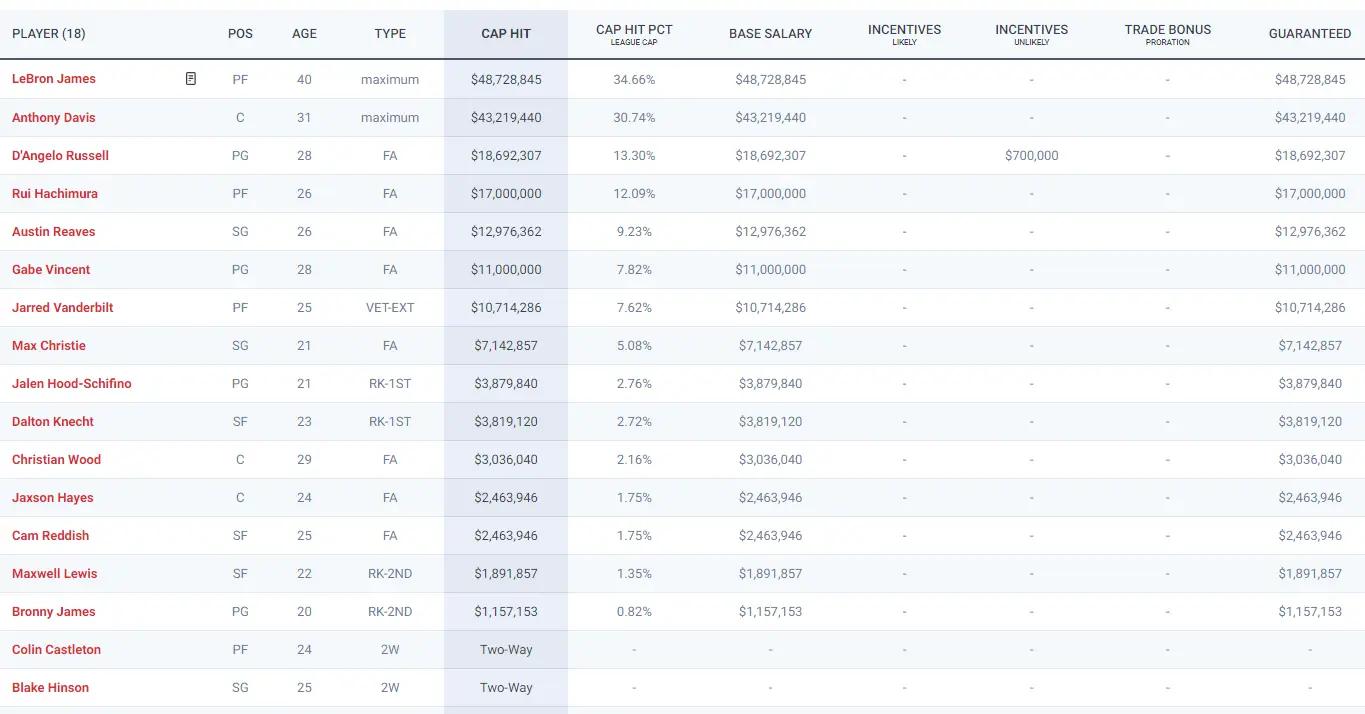
Task: Sort by CAP HIT PCT League Cap header
Action: (634, 34)
